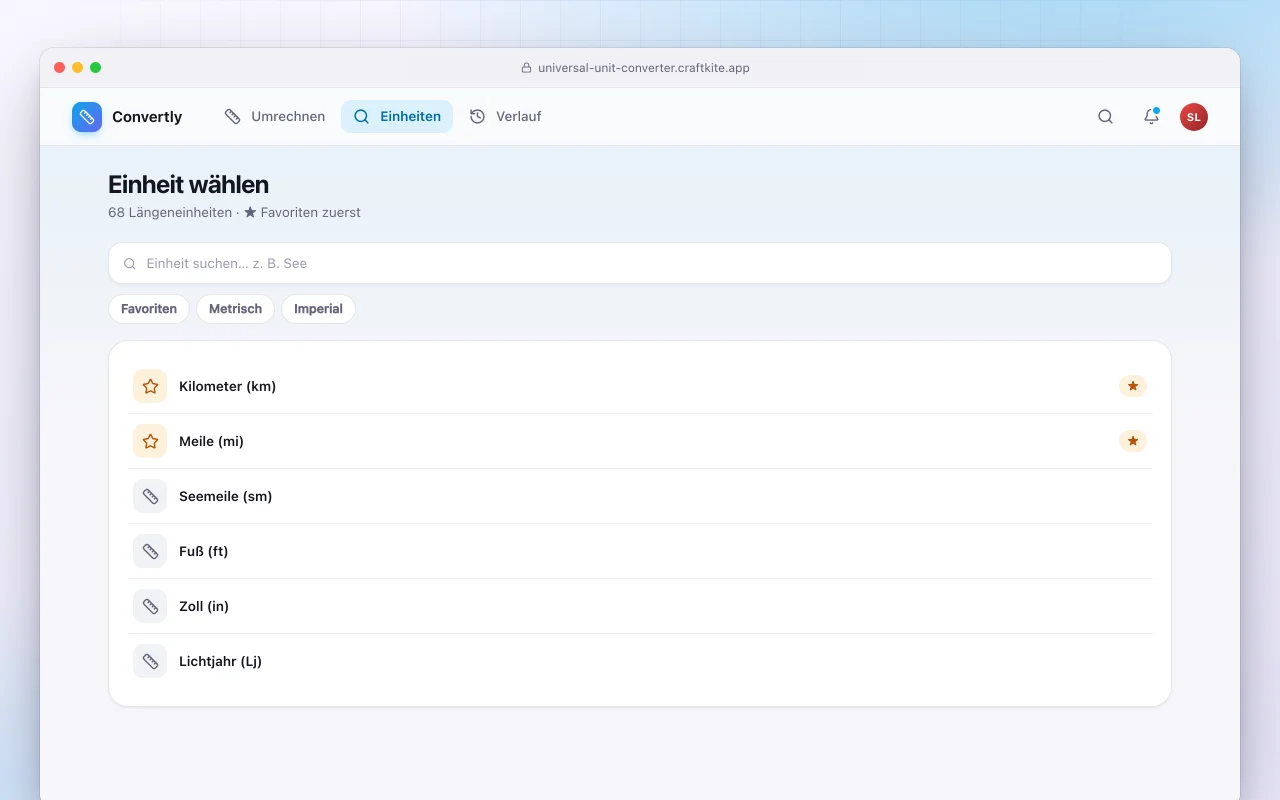Image resolution: width=1280 pixels, height=800 pixels.
Task: Open the notifications bell
Action: [x=1151, y=117]
